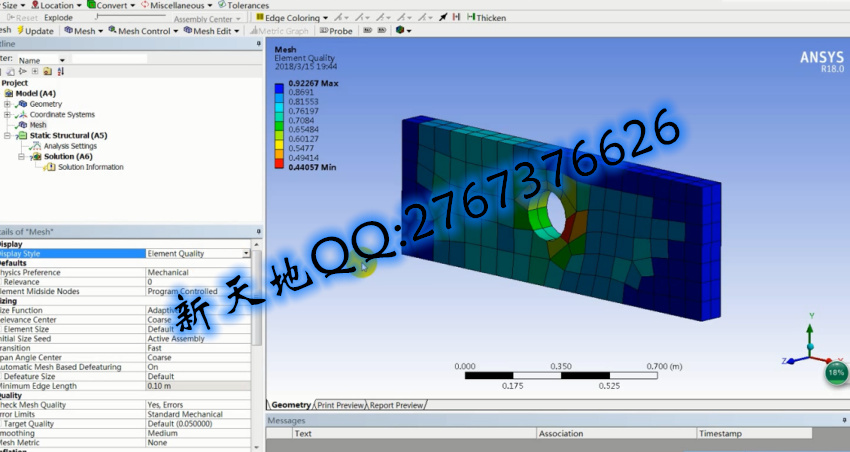Select the Mesh node in outline tree
Screen dimensions: 850x452
[37, 125]
